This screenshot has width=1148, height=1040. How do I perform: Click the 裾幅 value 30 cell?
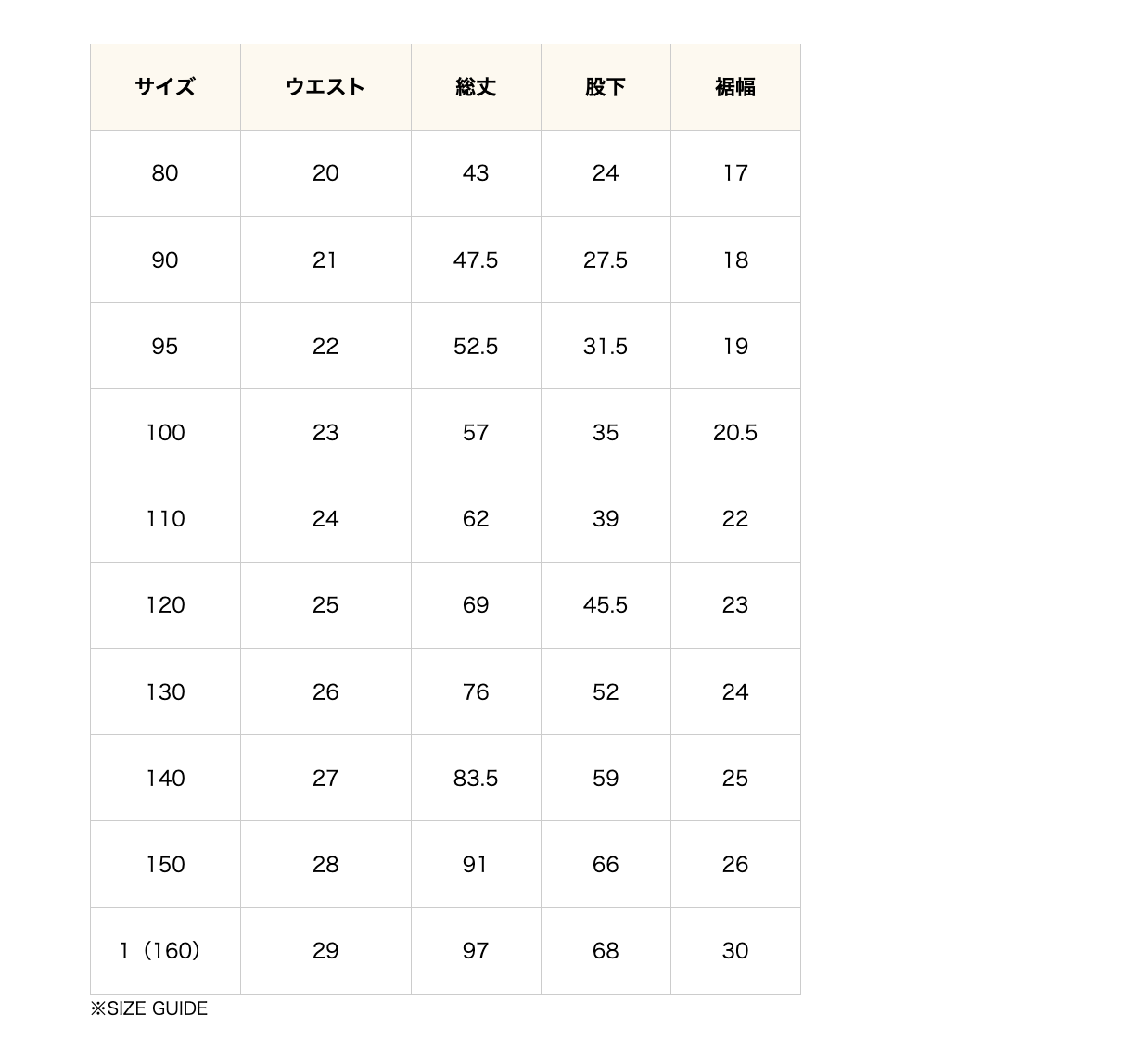735,951
